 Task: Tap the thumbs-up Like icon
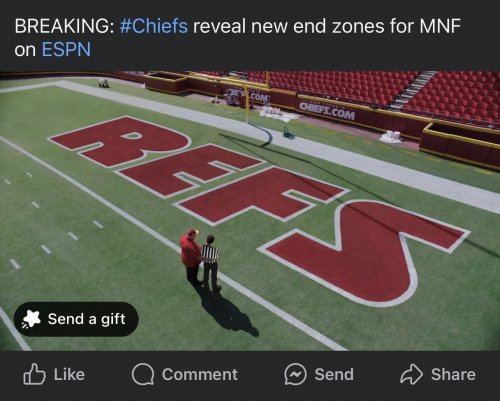click(x=34, y=374)
